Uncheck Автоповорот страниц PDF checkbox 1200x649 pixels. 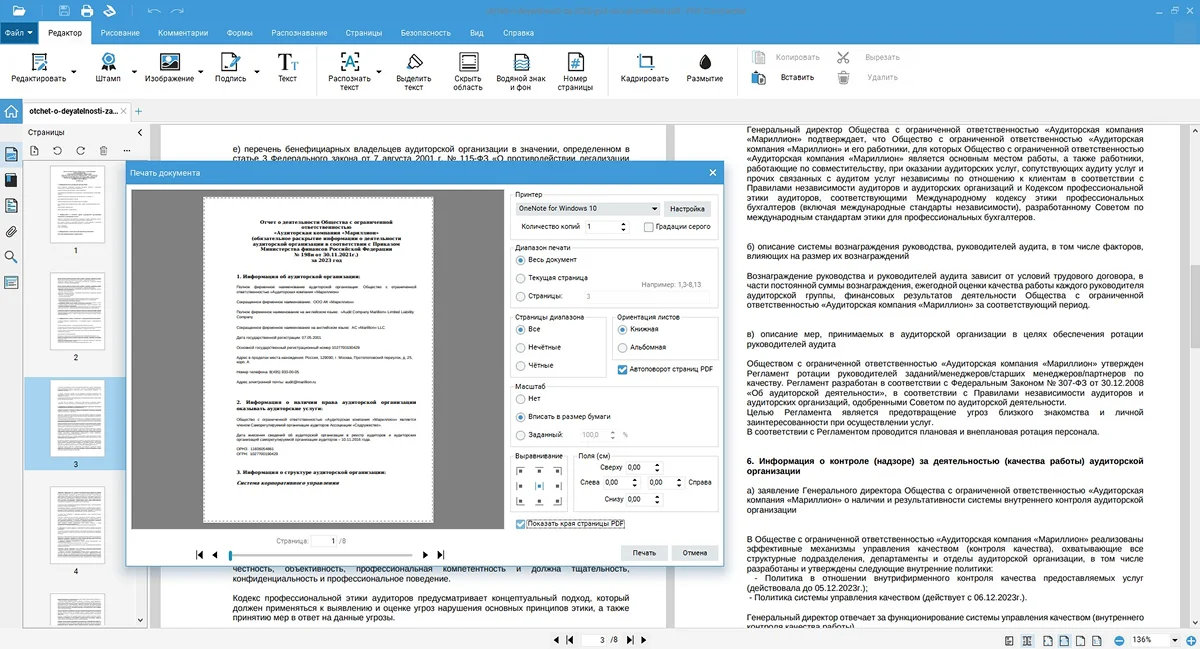(x=622, y=369)
